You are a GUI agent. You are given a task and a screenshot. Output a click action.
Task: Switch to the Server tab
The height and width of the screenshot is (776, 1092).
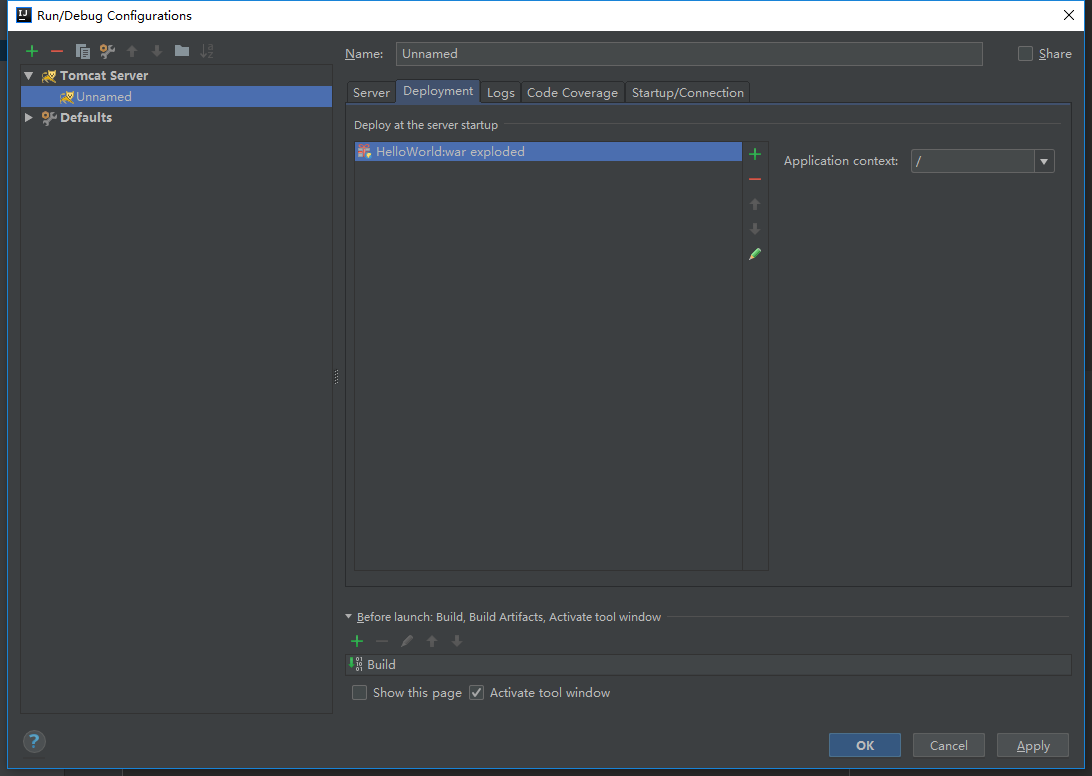click(x=371, y=93)
